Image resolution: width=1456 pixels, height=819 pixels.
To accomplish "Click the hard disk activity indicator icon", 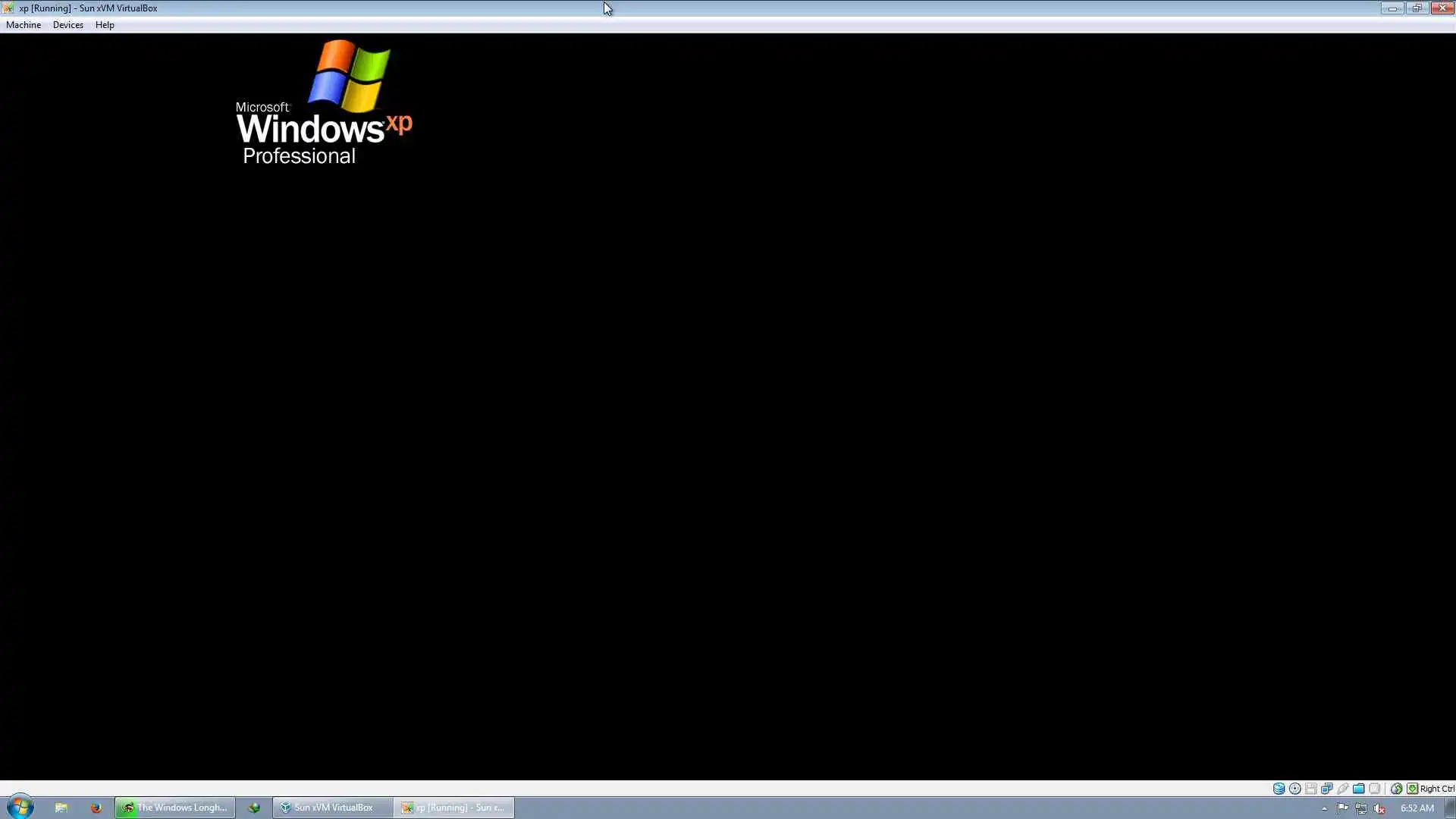I will [x=1279, y=789].
